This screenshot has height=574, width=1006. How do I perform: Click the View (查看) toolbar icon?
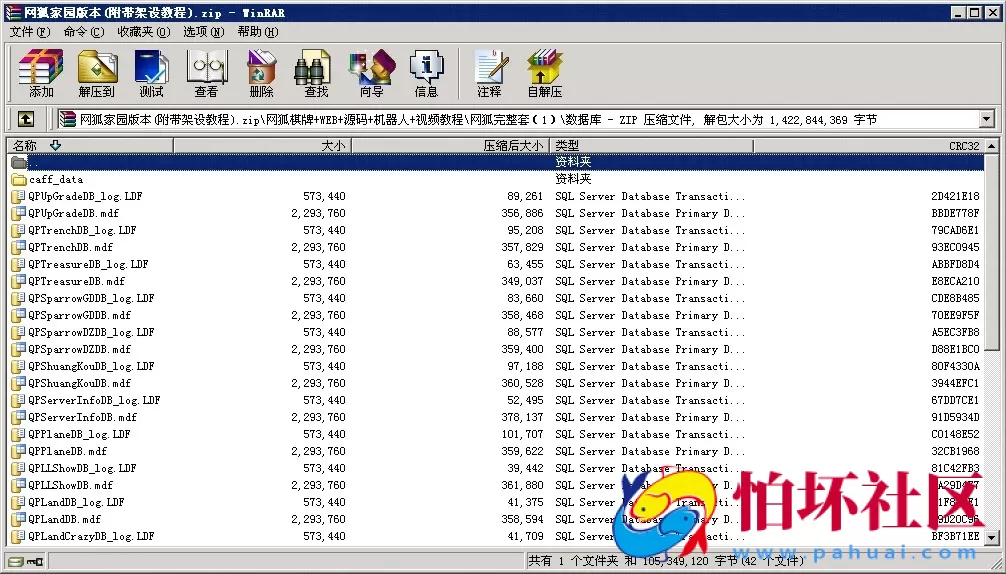(x=207, y=73)
